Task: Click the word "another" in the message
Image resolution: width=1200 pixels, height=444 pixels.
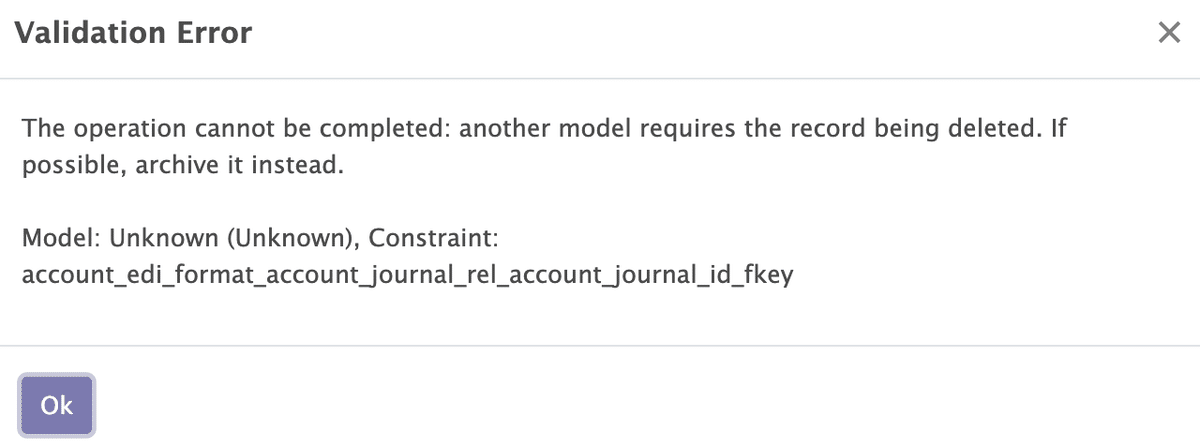Action: 496,129
